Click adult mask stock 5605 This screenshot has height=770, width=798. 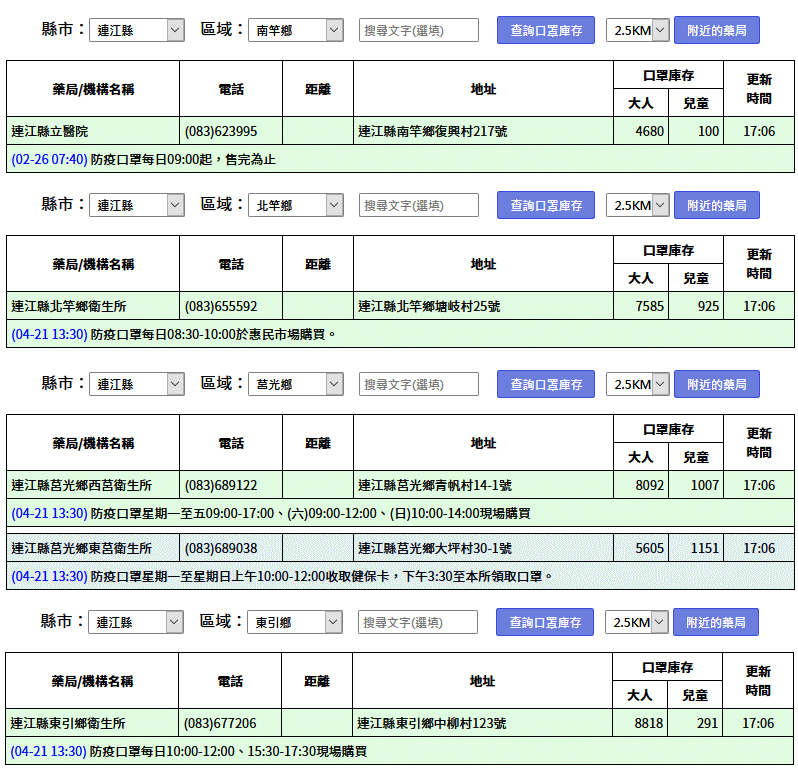(649, 549)
